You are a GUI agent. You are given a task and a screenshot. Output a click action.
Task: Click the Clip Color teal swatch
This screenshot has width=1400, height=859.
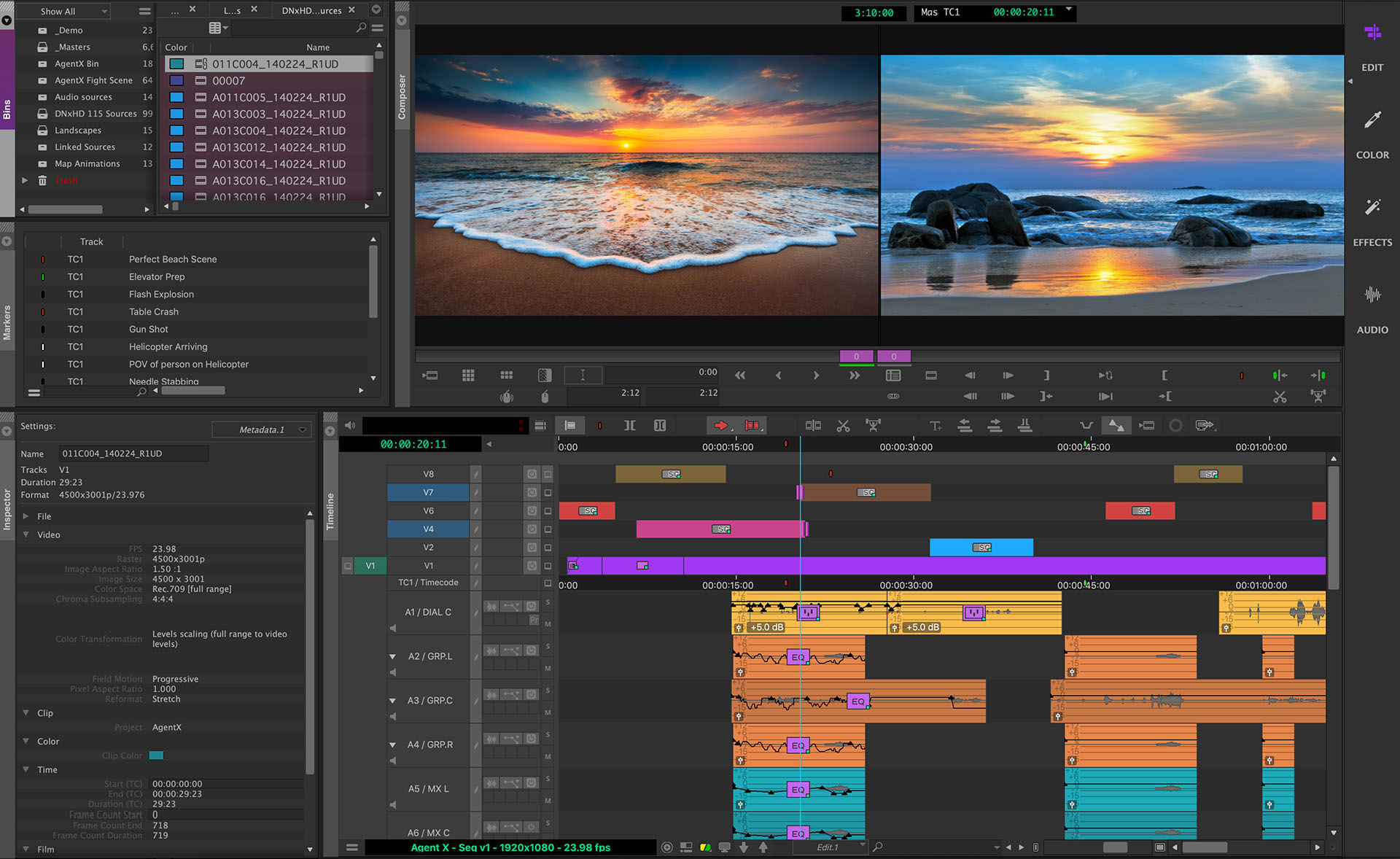[156, 755]
